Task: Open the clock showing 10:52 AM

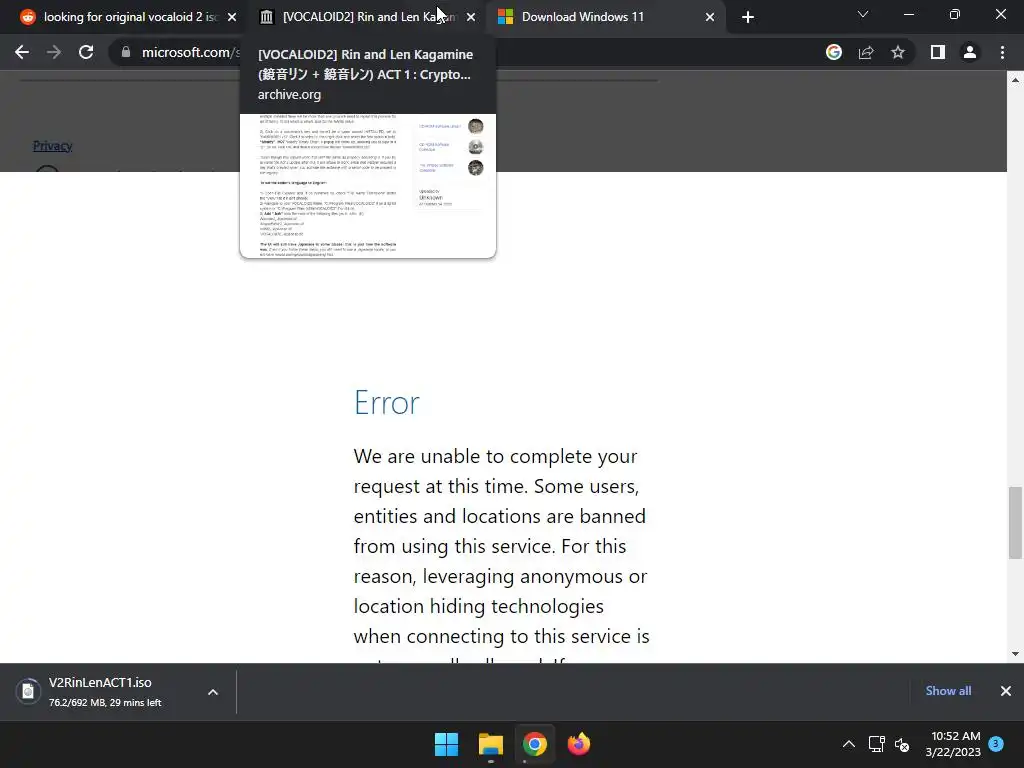Action: pos(953,744)
